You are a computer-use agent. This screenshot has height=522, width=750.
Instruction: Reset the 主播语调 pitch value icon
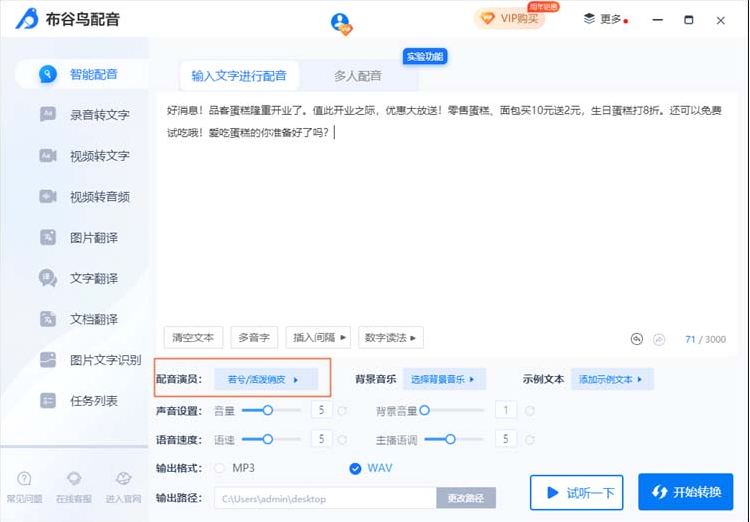coord(530,440)
